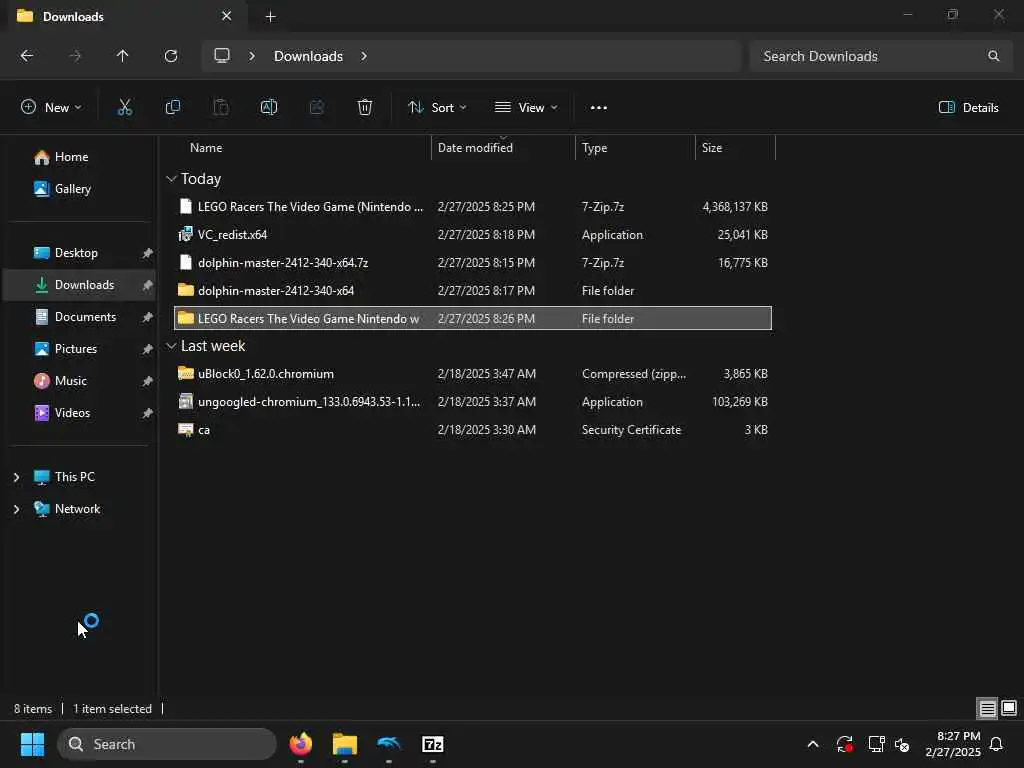The image size is (1024, 768).
Task: Click the This PC monitor icon in address bar
Action: click(x=222, y=56)
